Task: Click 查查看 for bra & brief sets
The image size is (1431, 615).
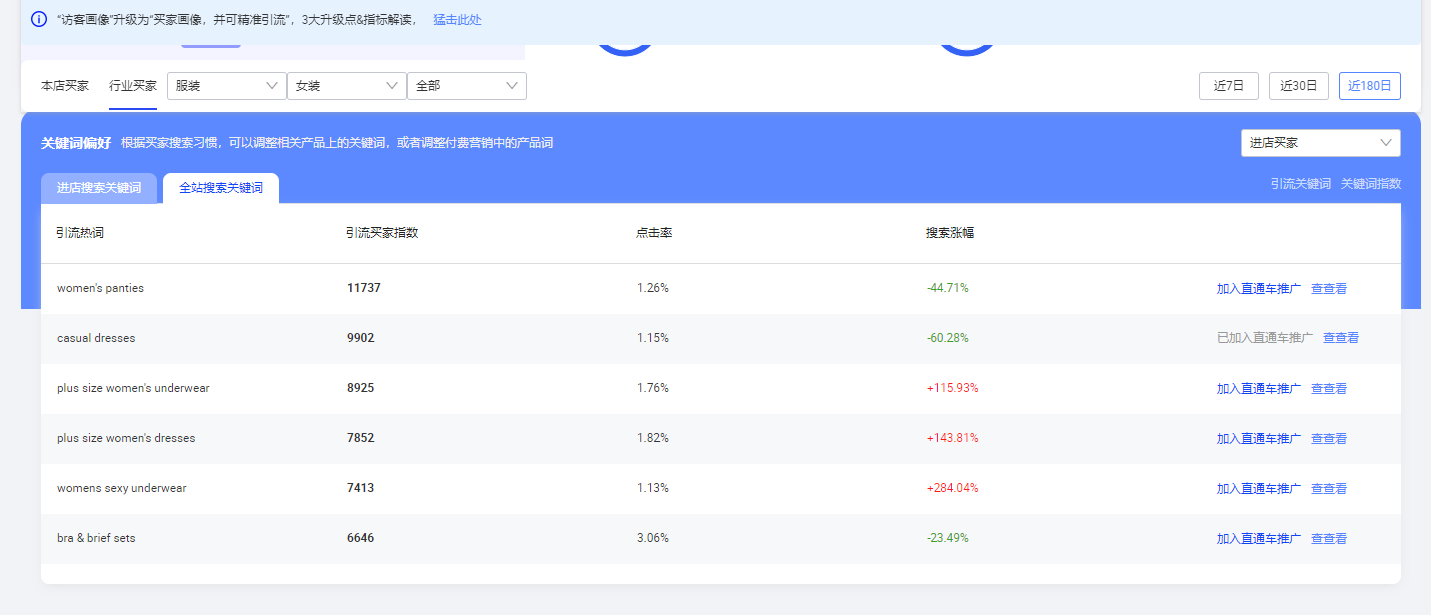Action: click(1329, 537)
